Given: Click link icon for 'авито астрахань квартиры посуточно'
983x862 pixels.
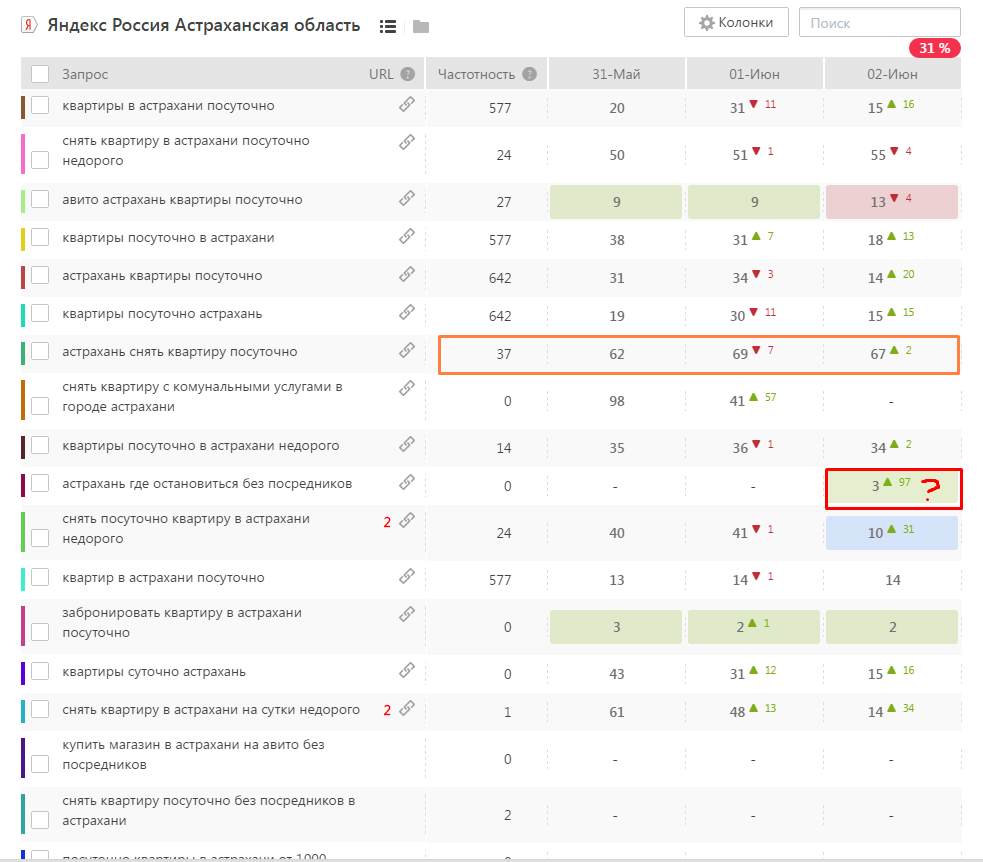Looking at the screenshot, I should coord(407,199).
